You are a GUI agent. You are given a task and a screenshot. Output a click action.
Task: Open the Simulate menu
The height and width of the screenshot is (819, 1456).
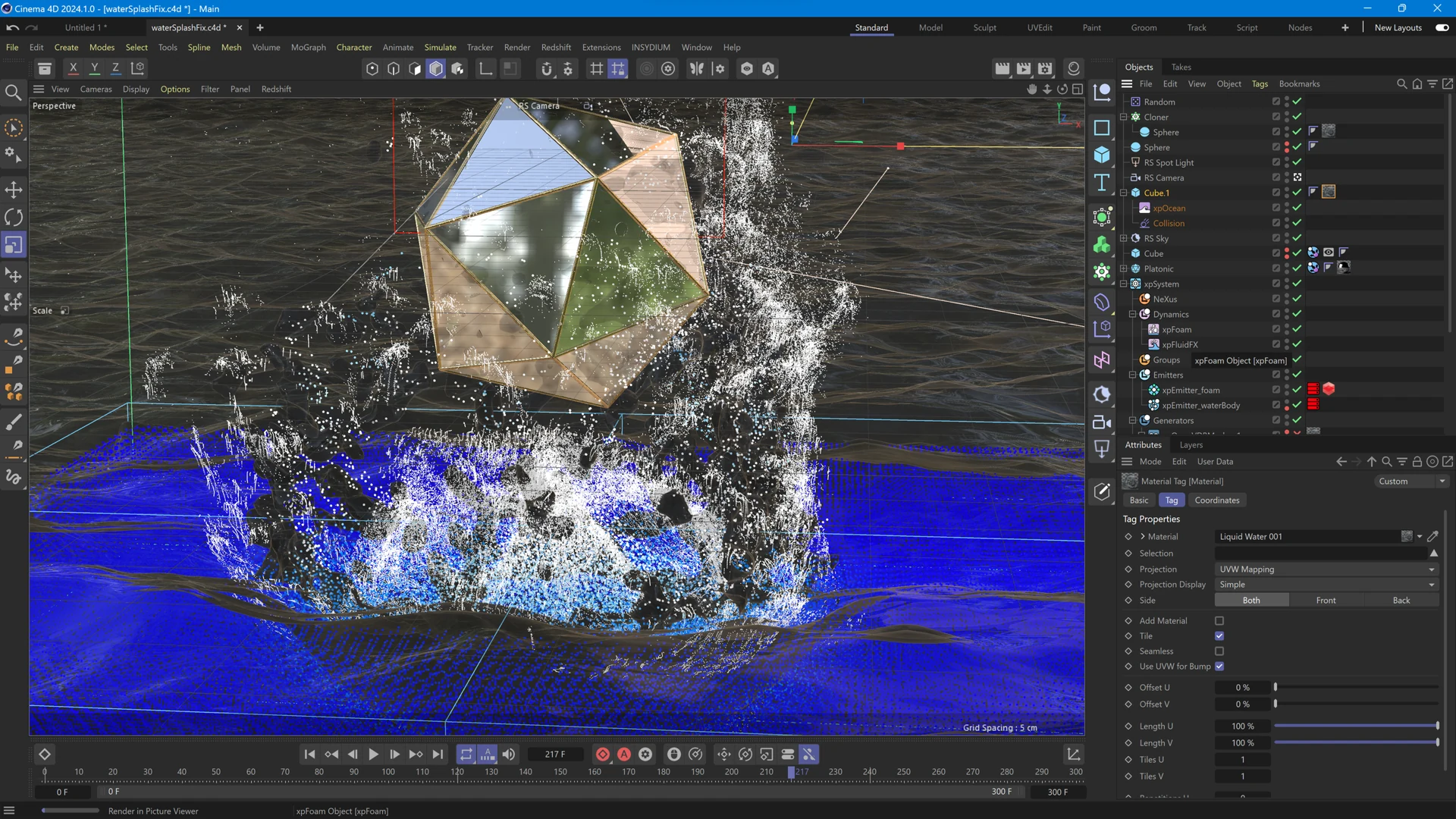(x=440, y=47)
